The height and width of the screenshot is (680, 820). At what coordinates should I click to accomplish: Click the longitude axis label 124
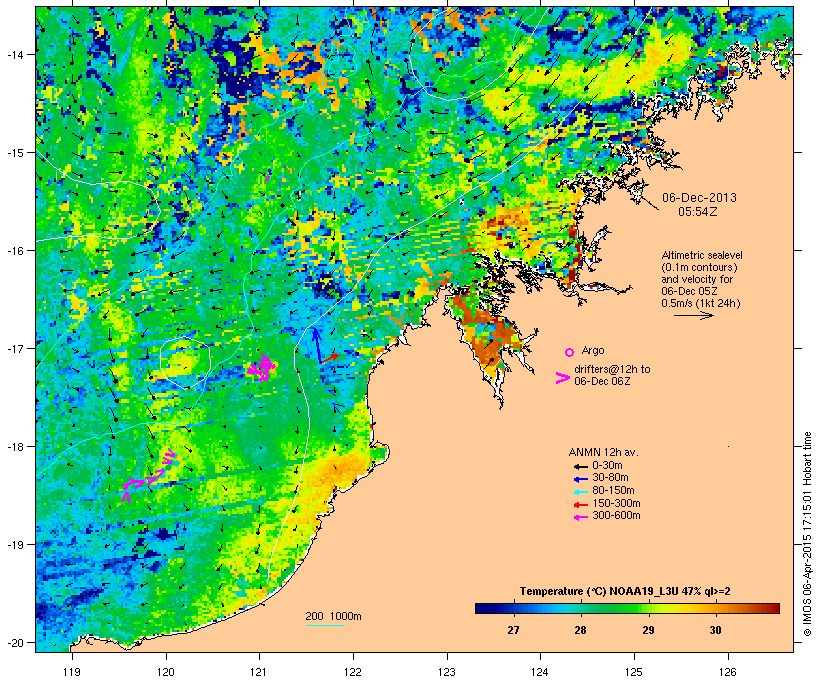tap(540, 672)
